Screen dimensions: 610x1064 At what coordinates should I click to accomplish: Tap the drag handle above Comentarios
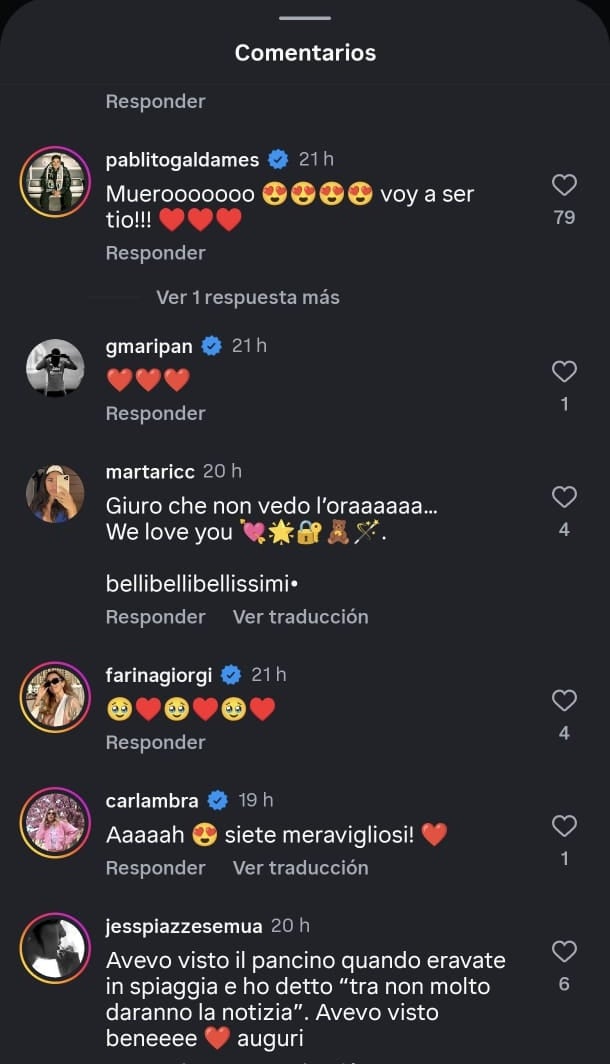pos(305,18)
